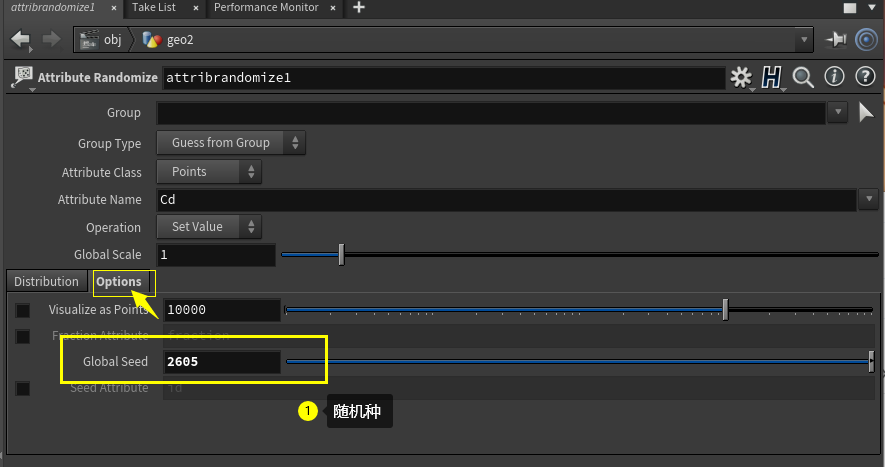
Task: Go forward with the right arrow button
Action: [51, 39]
